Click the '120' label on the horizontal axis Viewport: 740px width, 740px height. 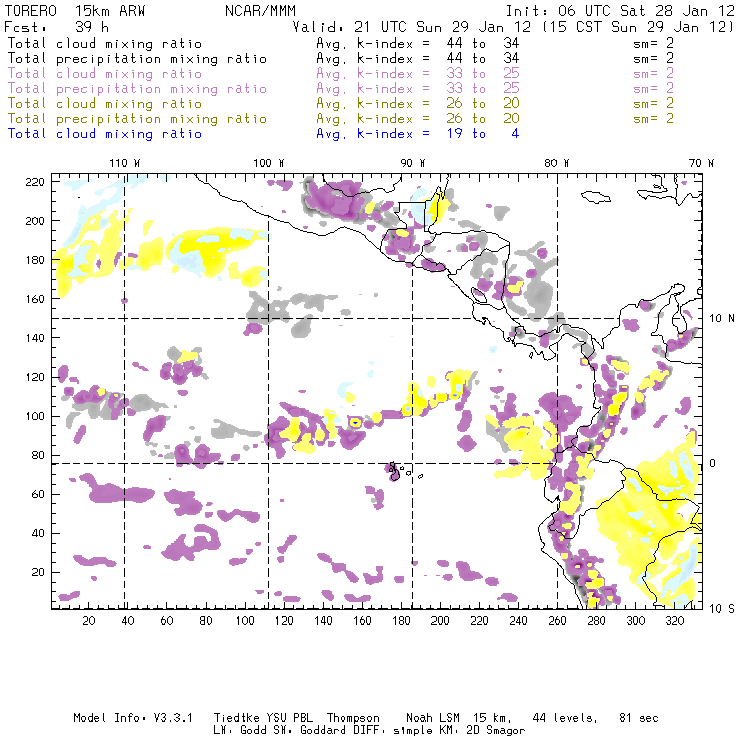click(284, 621)
